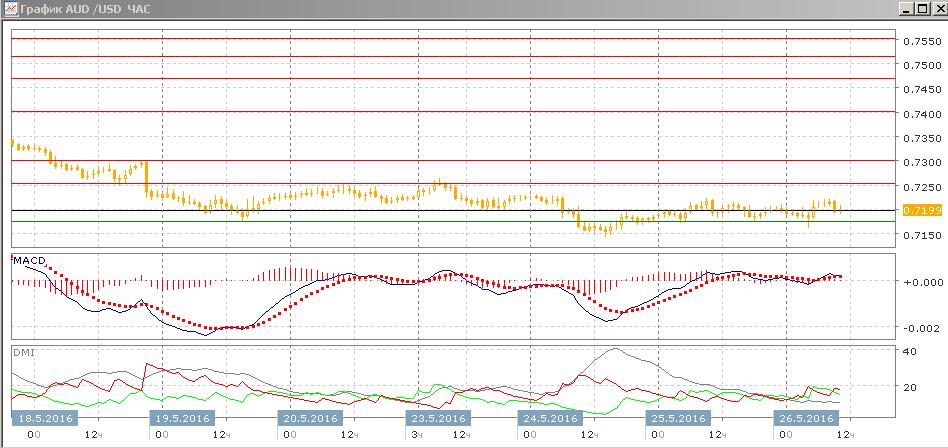
Task: Select the 18.5.2016 date marker
Action: coord(43,418)
